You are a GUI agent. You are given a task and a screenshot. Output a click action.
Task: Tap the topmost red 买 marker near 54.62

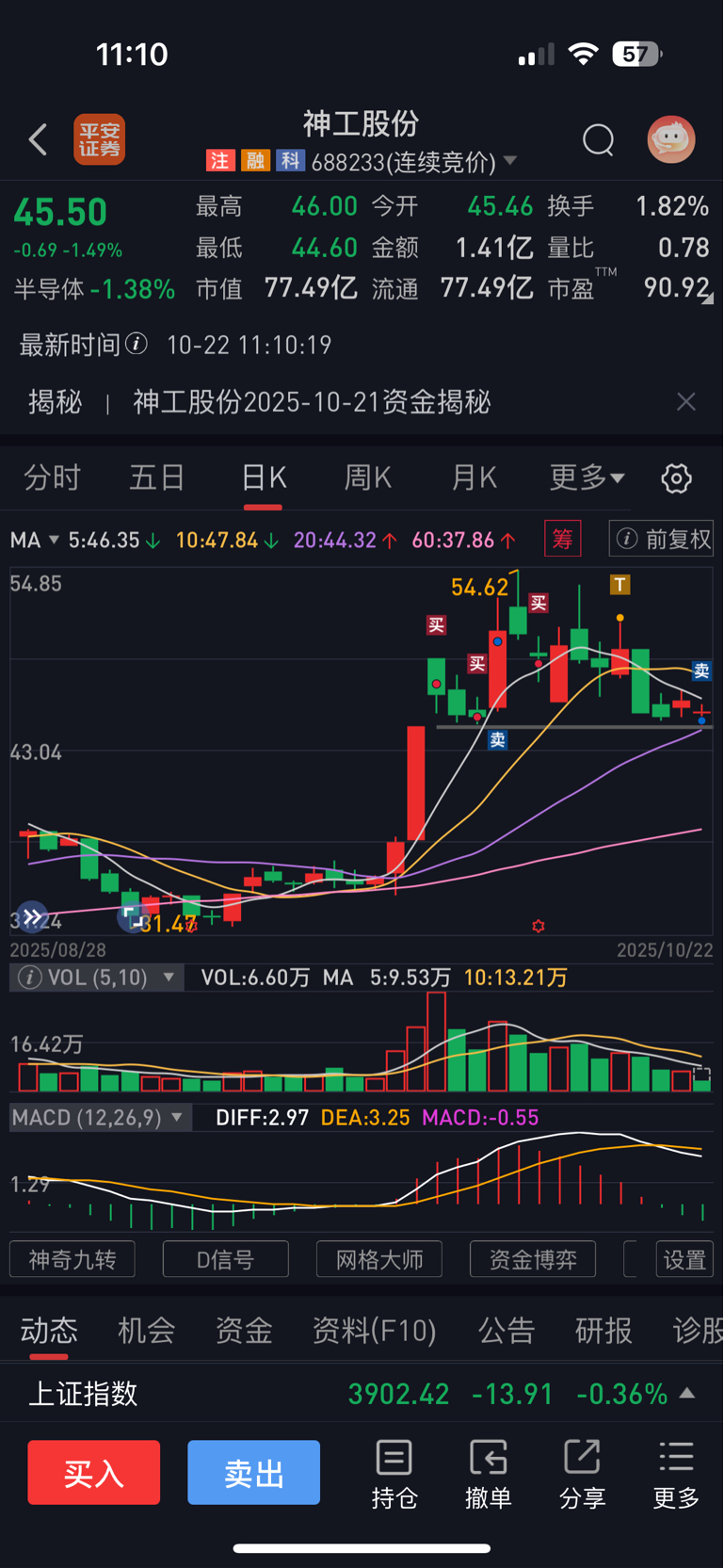539,603
